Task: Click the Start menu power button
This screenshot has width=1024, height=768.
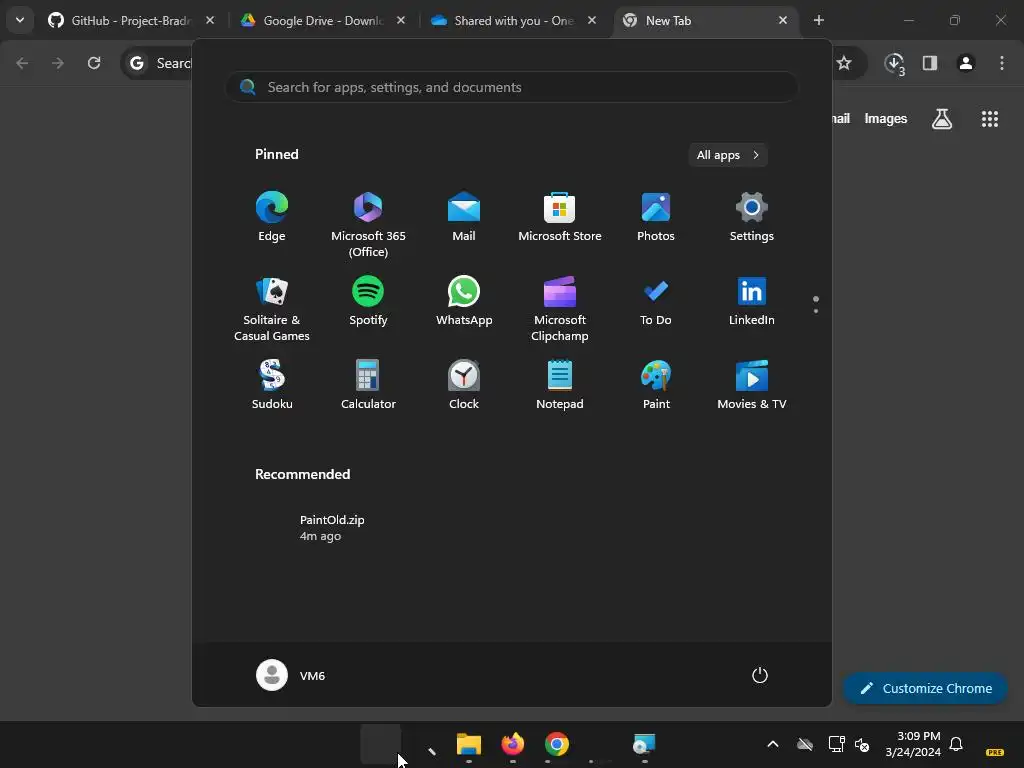Action: click(x=760, y=675)
